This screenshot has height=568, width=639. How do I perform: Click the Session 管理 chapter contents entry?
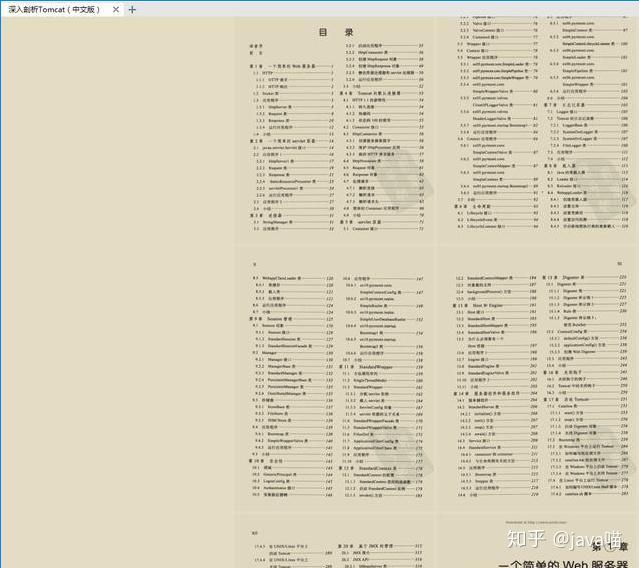pyautogui.click(x=291, y=319)
